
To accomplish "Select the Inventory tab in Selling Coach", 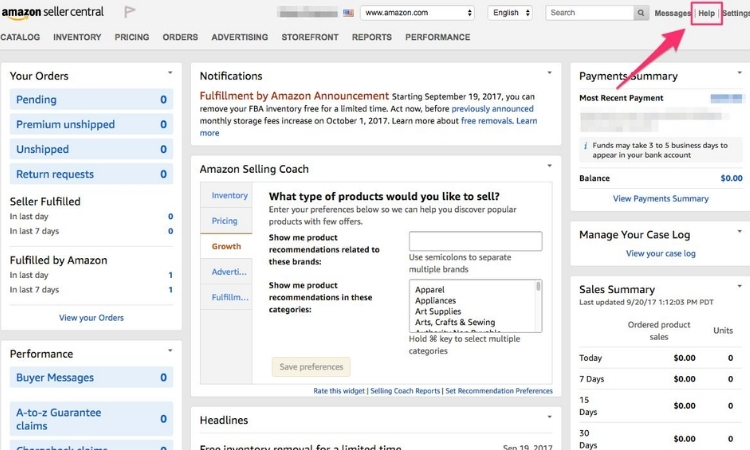I will coord(230,196).
